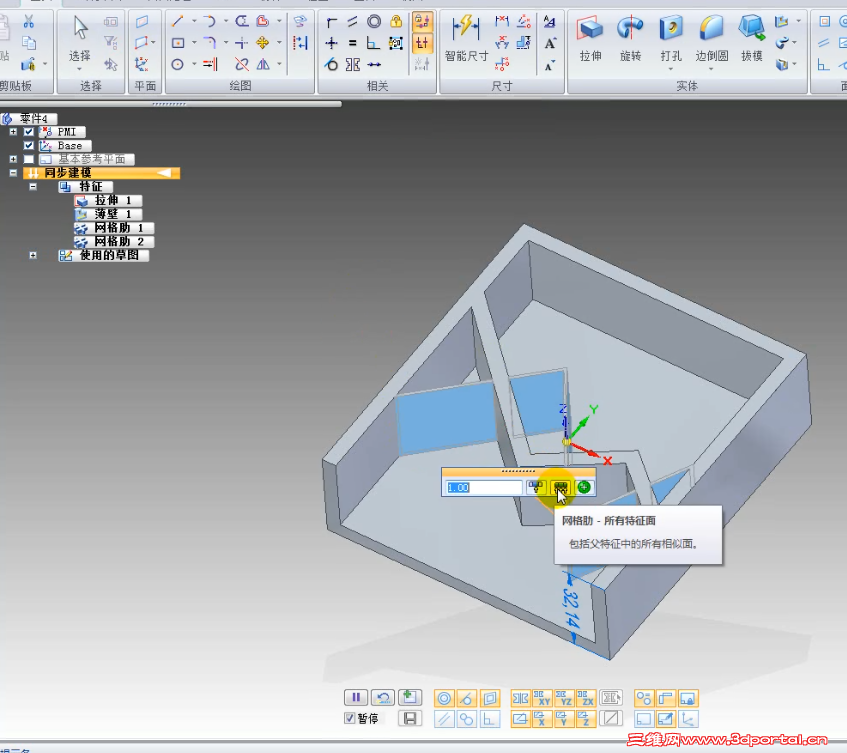Toggle Symmetric ZX live rule
This screenshot has width=847, height=753.
click(586, 698)
